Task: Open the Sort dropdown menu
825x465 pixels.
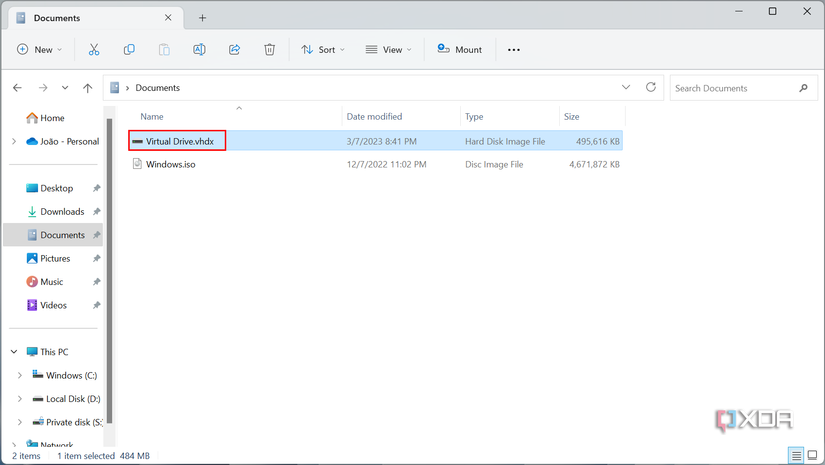Action: [323, 49]
